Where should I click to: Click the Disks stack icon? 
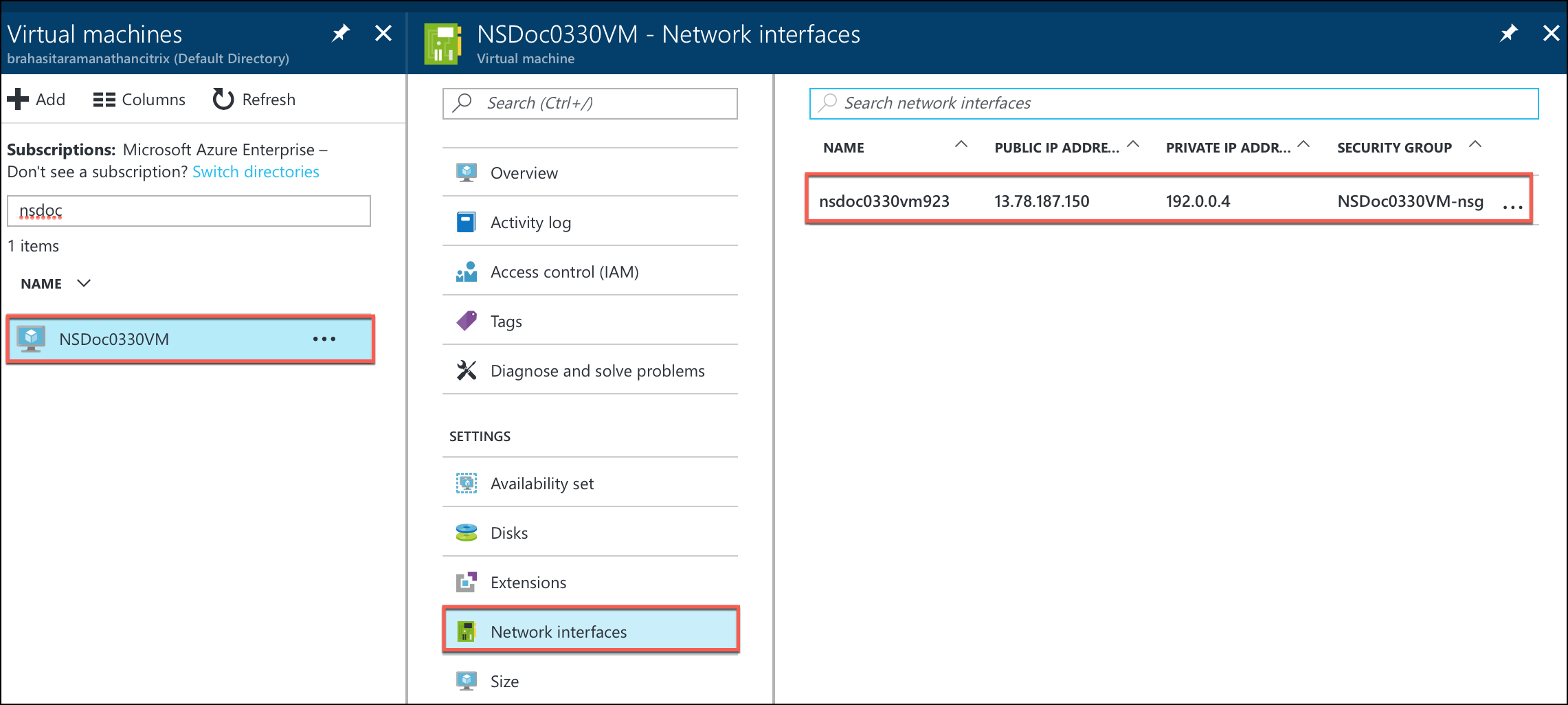click(x=467, y=533)
